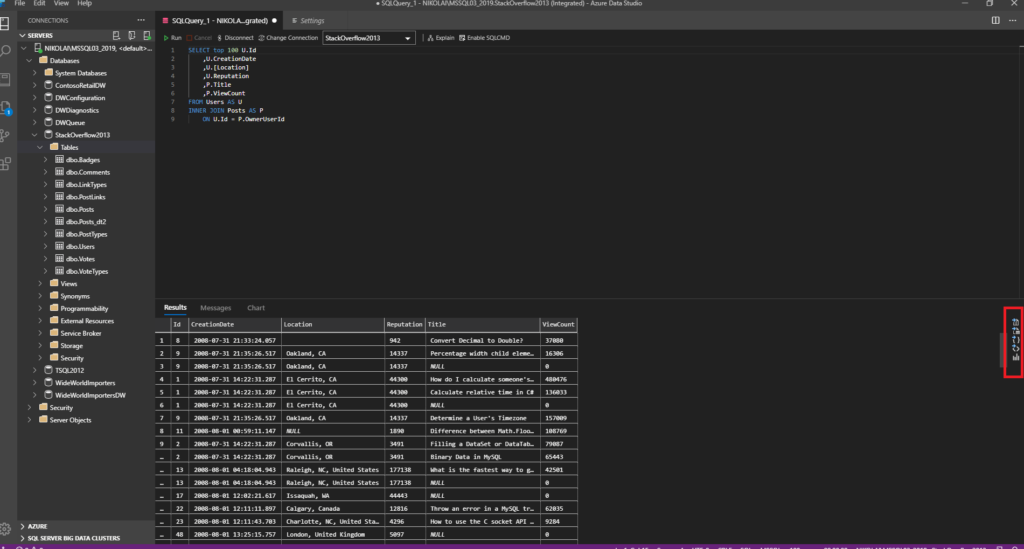Open the Manage gear in activity bar
Image resolution: width=1024 pixels, height=549 pixels.
click(x=5, y=529)
